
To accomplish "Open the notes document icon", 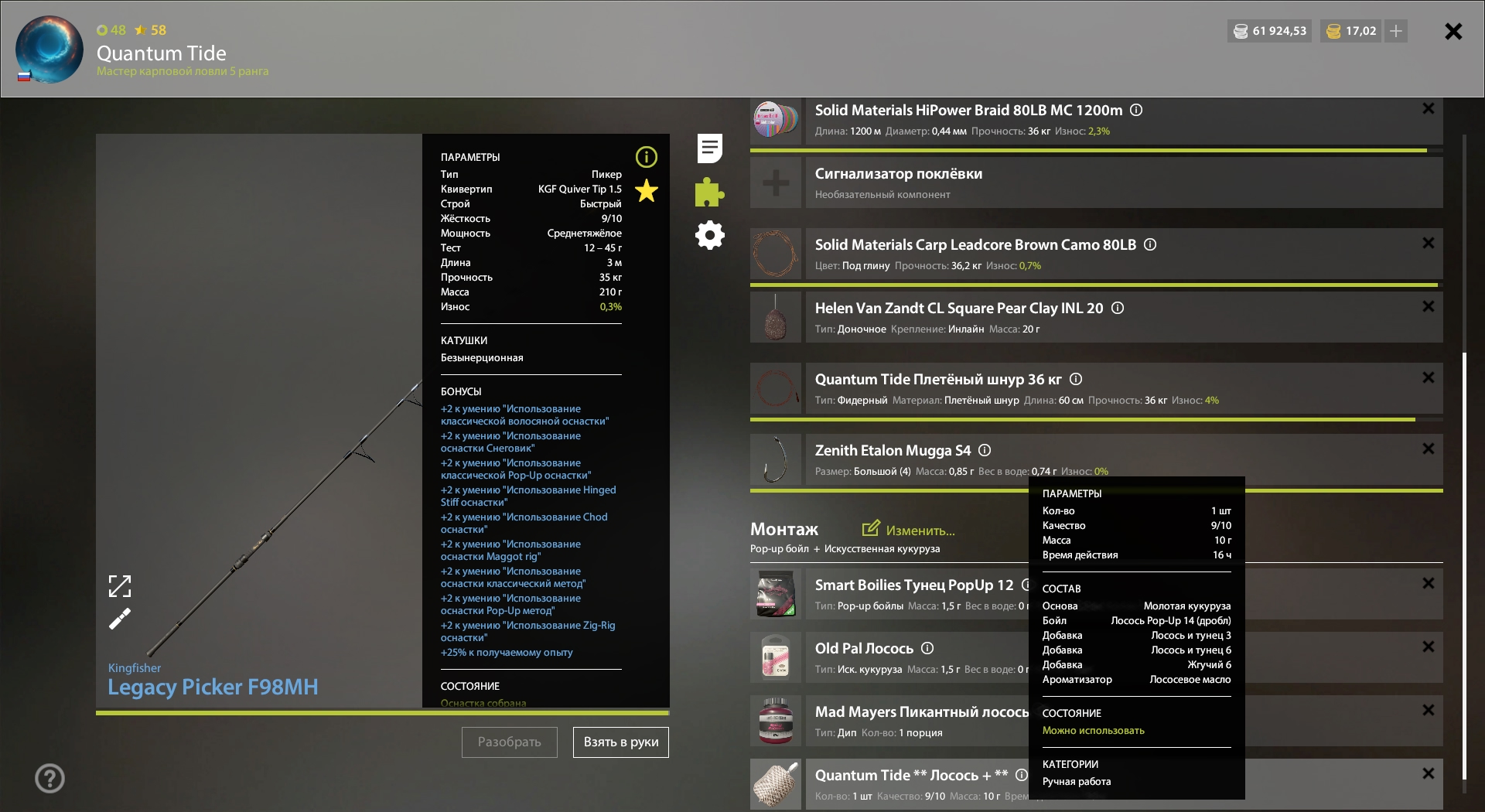I will click(709, 148).
